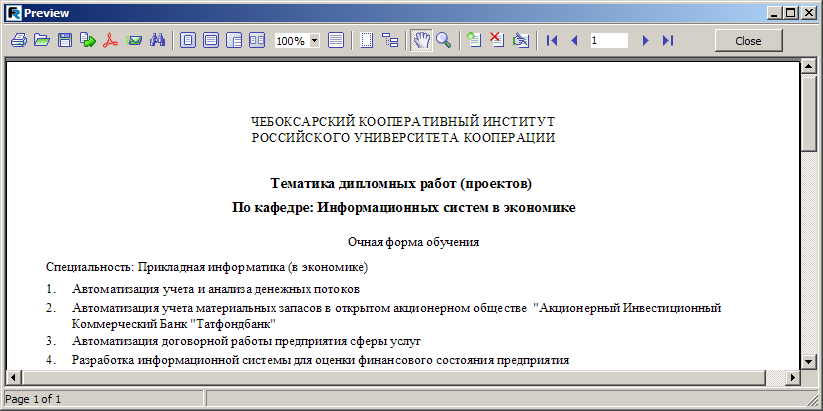Go to the next page with the arrow button
The height and width of the screenshot is (411, 823).
pos(646,40)
